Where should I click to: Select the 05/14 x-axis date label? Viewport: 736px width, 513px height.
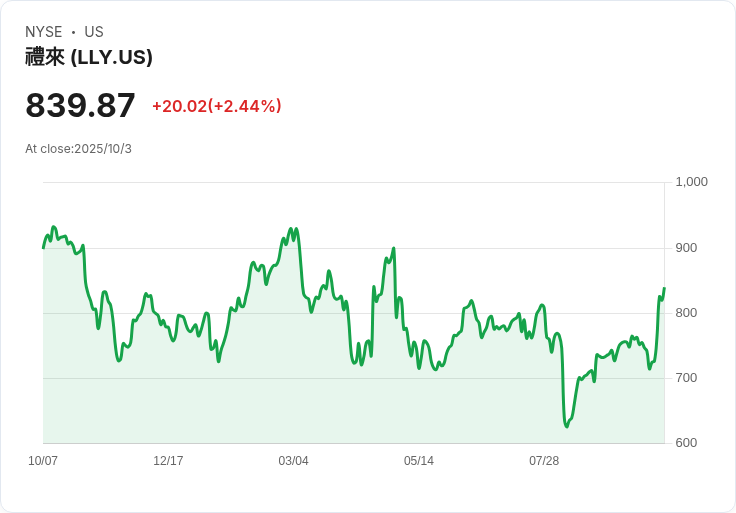click(x=419, y=460)
